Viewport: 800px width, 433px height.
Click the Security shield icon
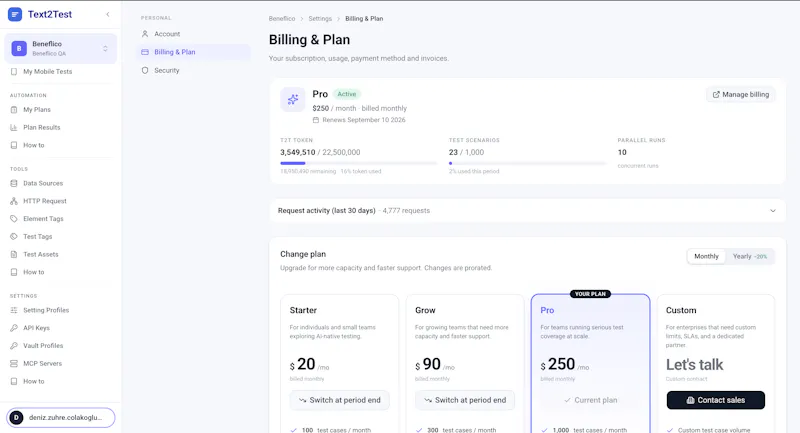[x=145, y=70]
